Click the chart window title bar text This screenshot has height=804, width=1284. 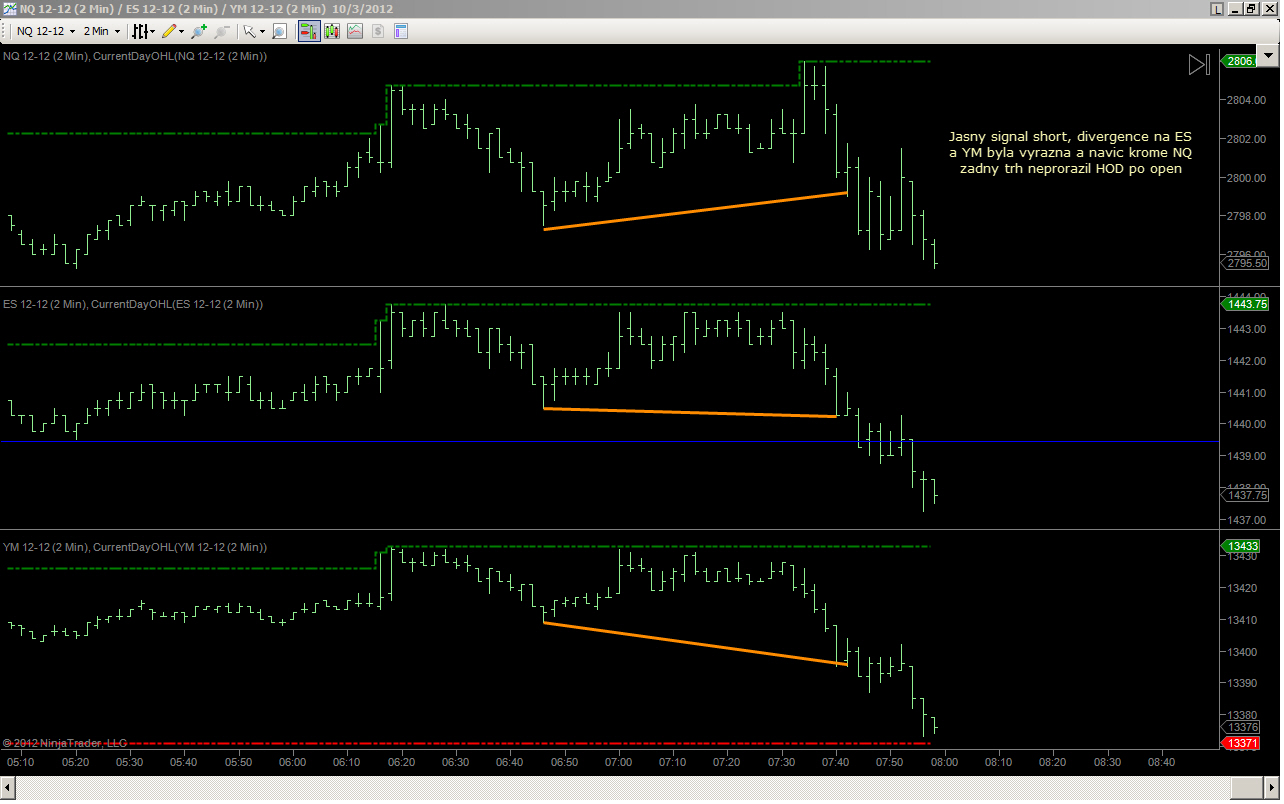[x=206, y=9]
